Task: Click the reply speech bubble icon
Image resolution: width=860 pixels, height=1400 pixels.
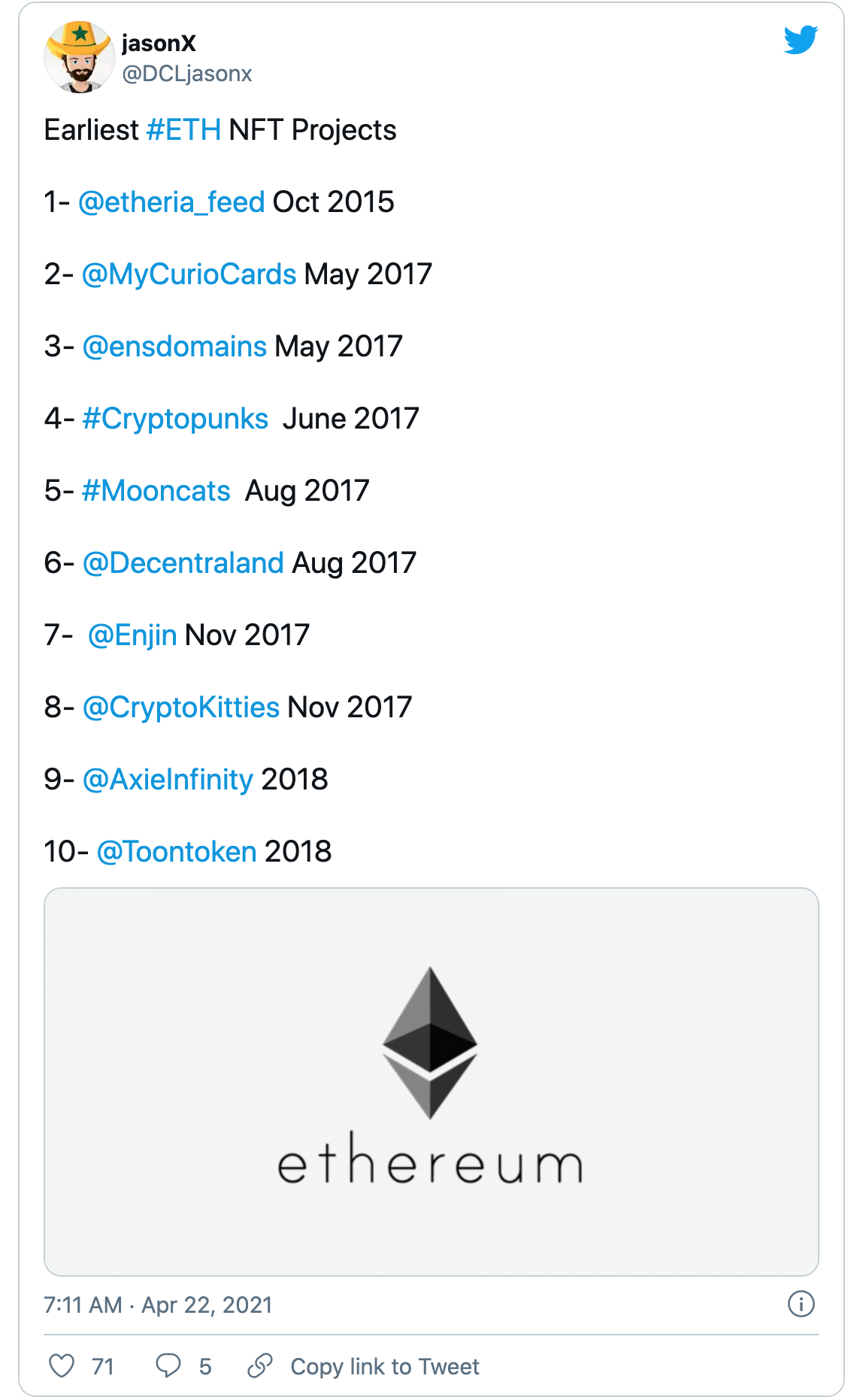Action: 168,1365
